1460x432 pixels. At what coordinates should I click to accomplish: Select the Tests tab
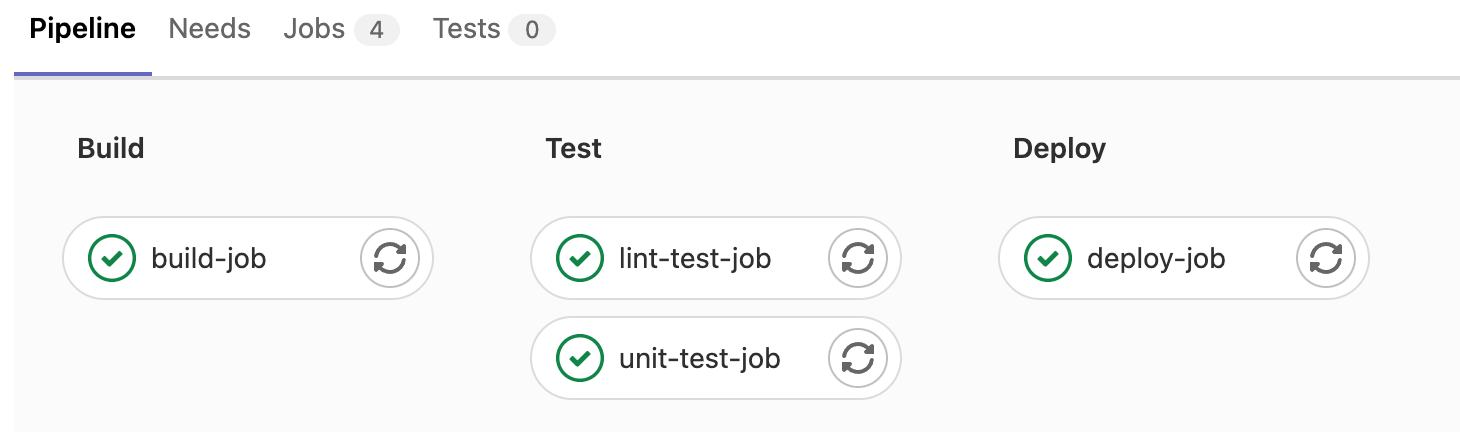click(x=466, y=29)
